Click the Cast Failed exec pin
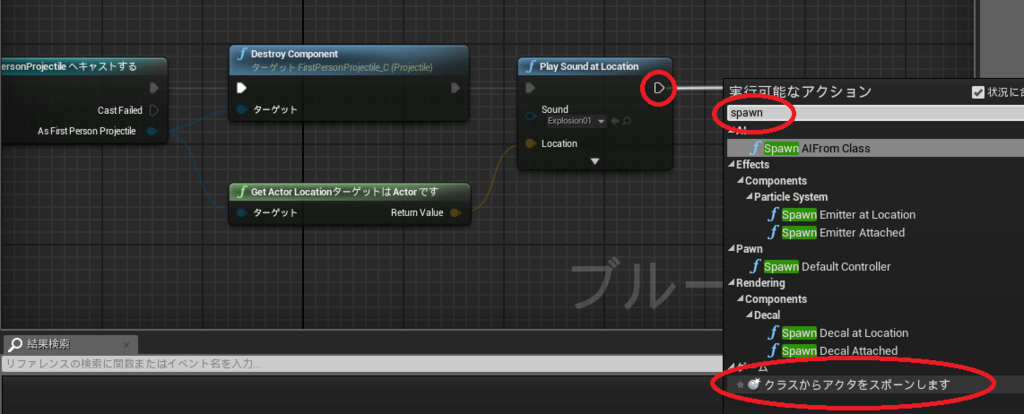Screen dimensions: 1024x414 click(x=154, y=110)
